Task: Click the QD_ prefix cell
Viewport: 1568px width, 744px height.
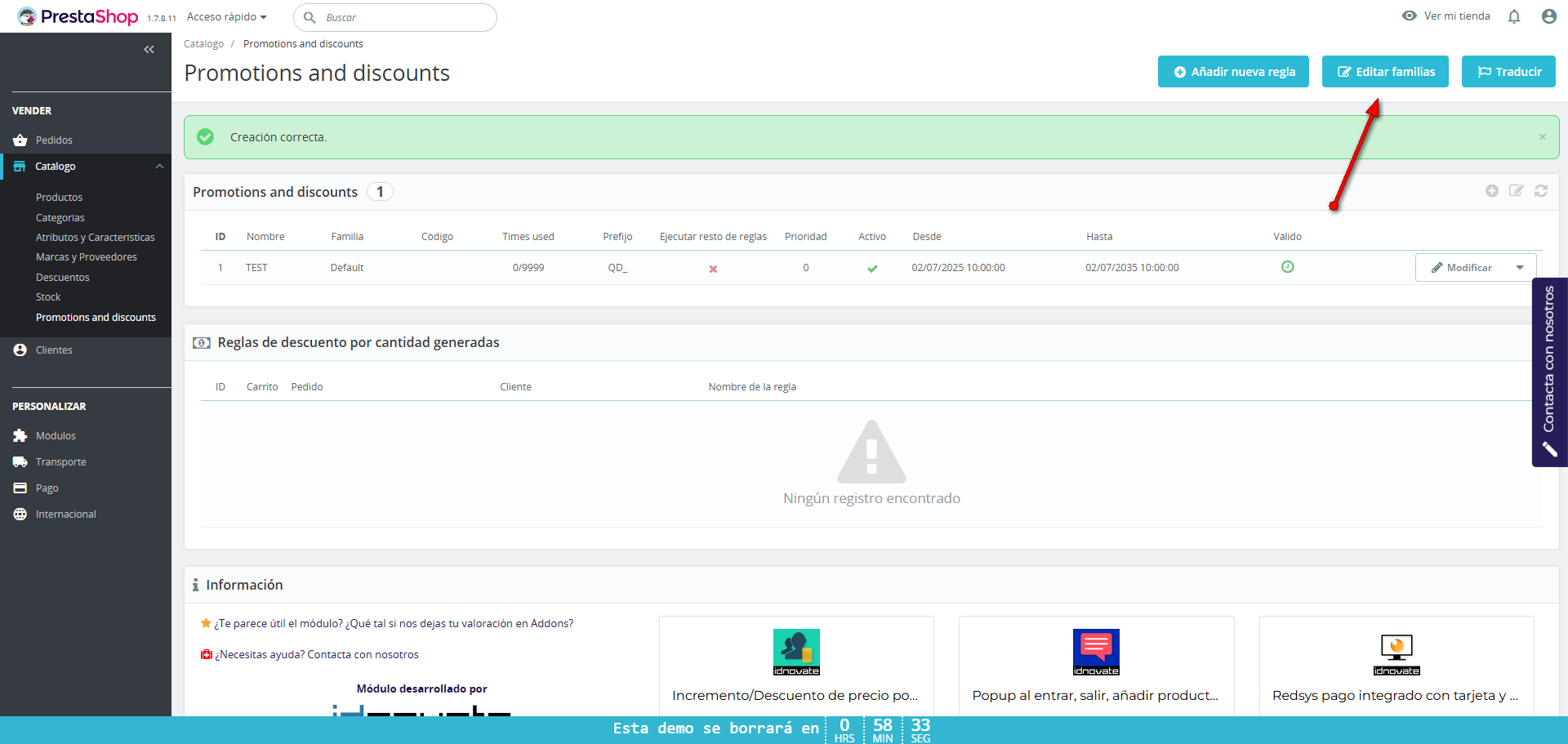Action: 617,268
